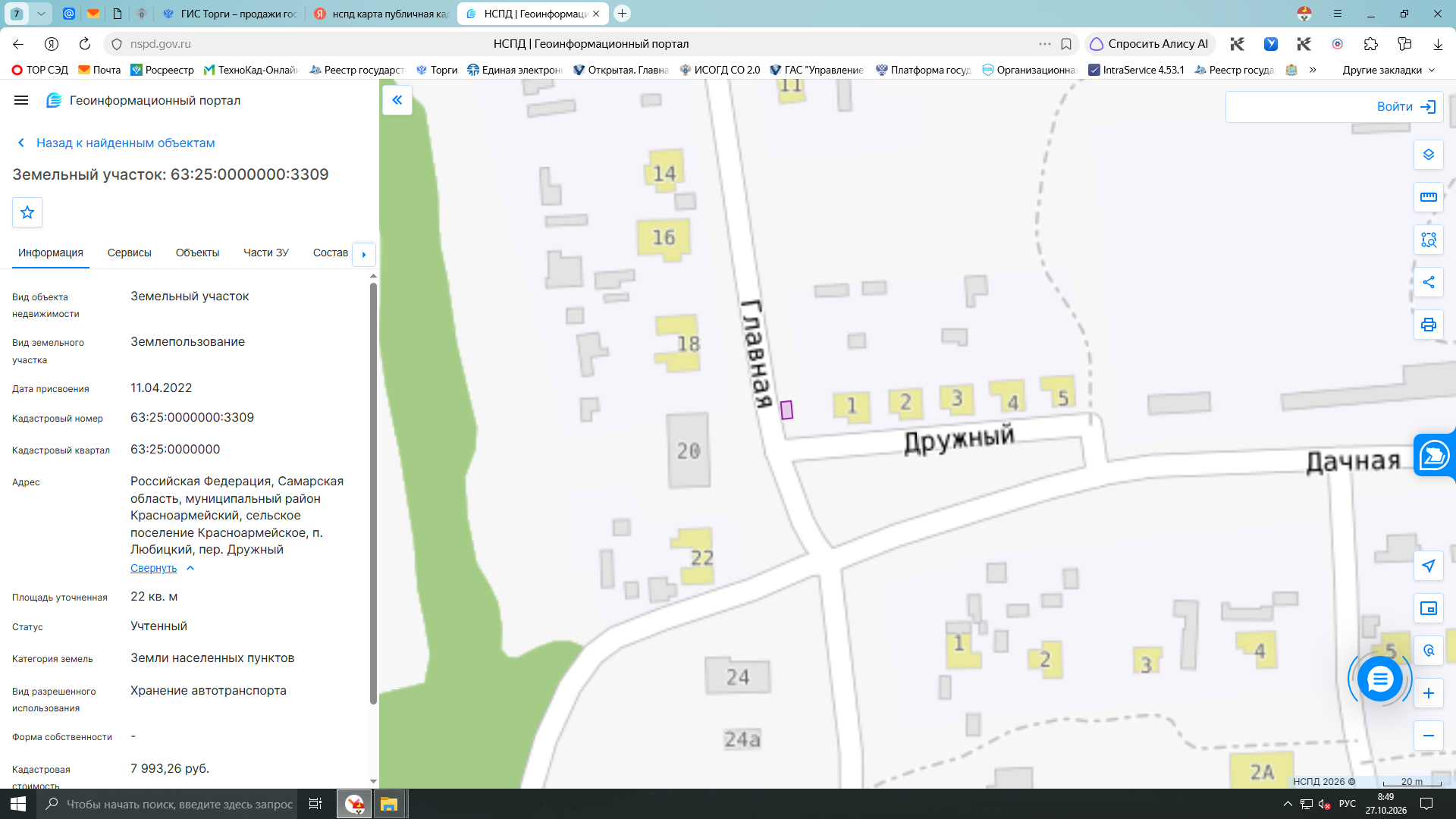Activate the area search map tool
The image size is (1456, 819).
pyautogui.click(x=1429, y=240)
